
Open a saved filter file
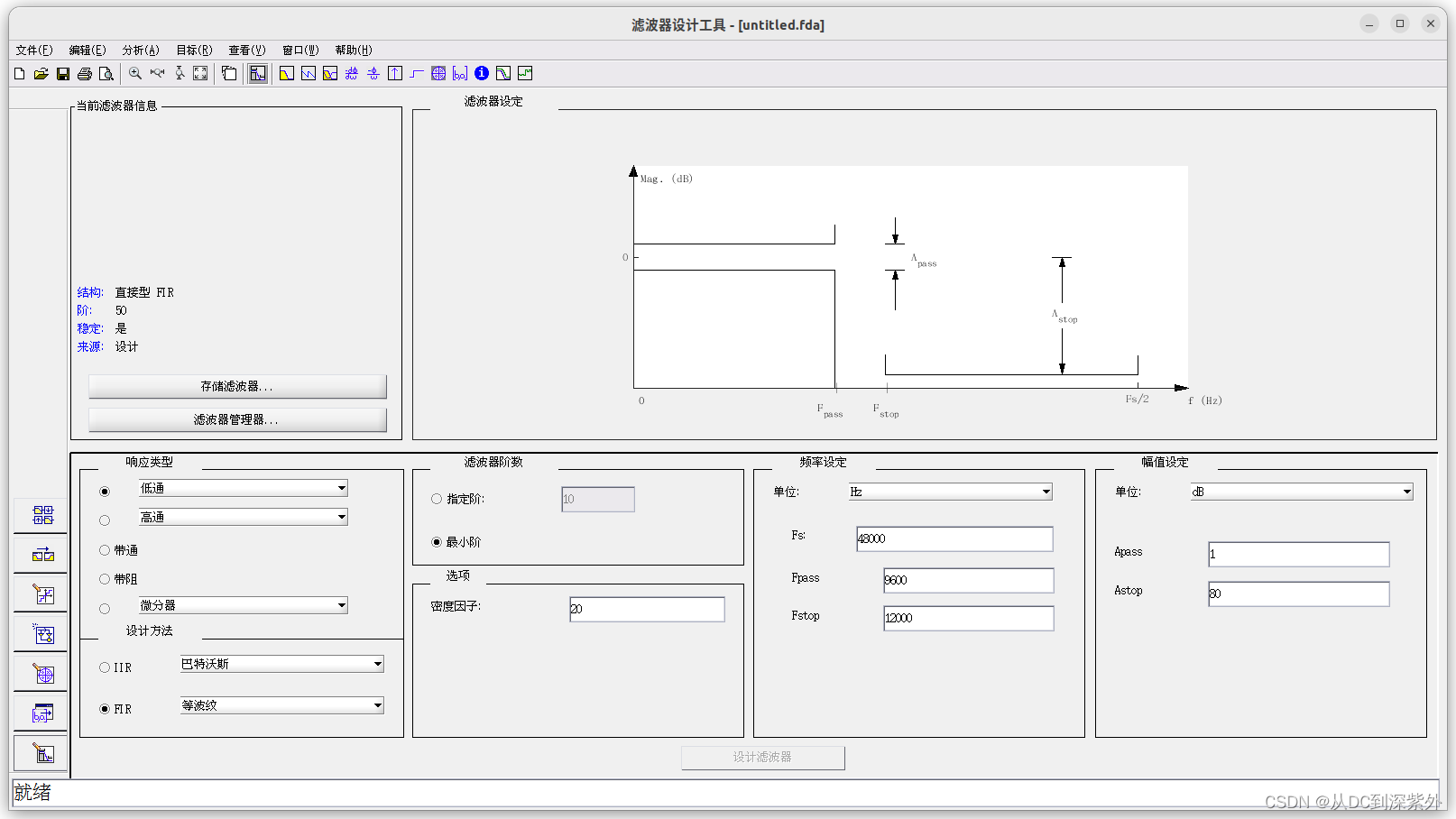41,73
